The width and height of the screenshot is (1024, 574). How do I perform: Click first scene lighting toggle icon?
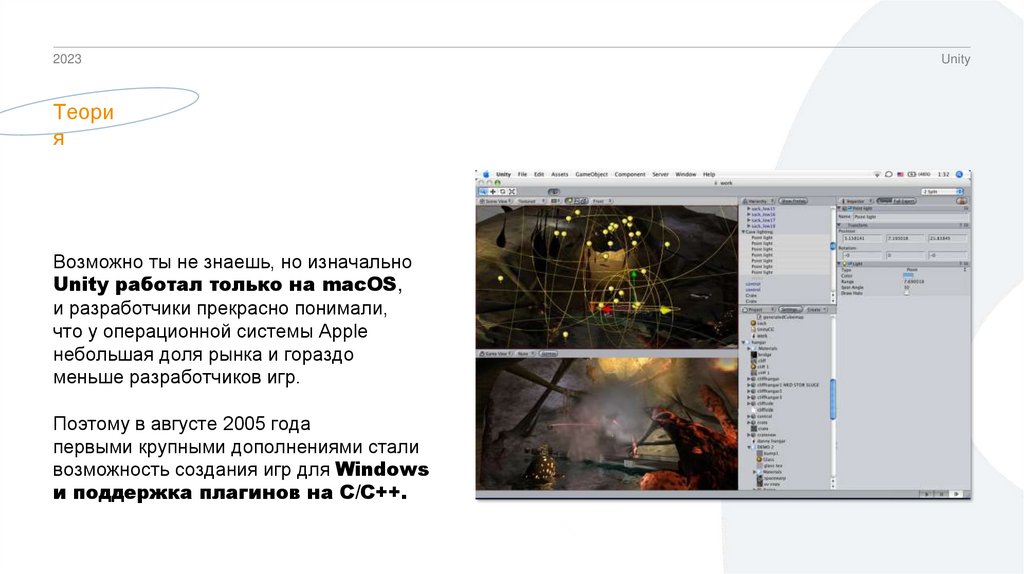[569, 201]
